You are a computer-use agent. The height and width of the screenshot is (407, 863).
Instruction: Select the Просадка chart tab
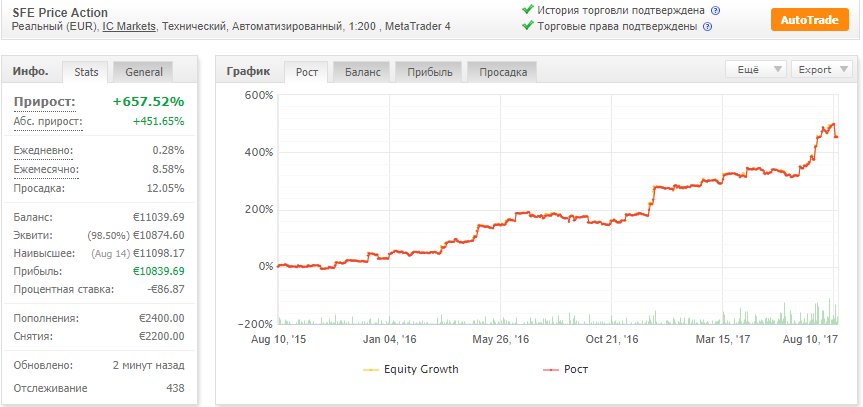tap(502, 72)
